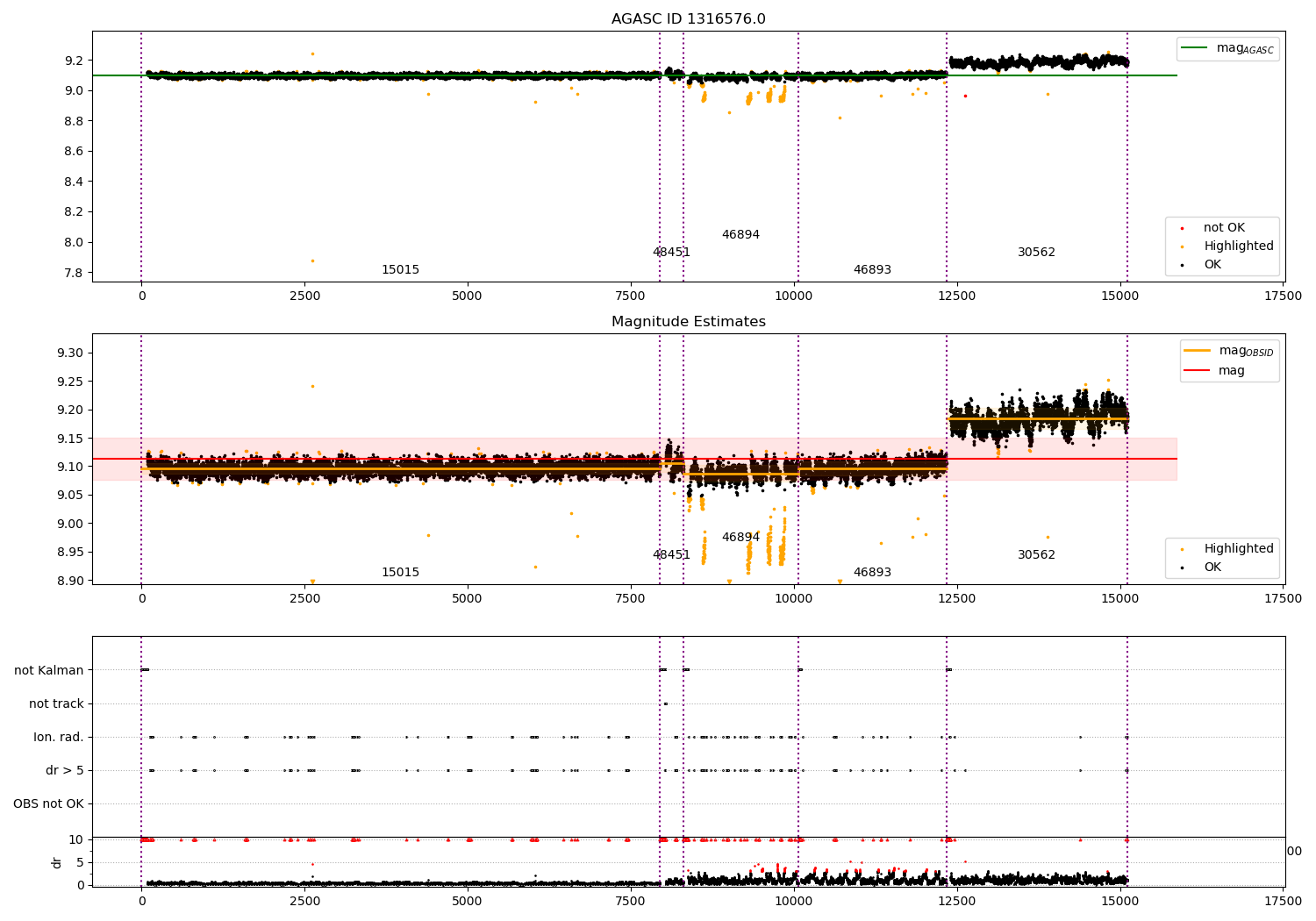
Task: Click the 8.4 y-axis tick label
Action: (x=74, y=182)
